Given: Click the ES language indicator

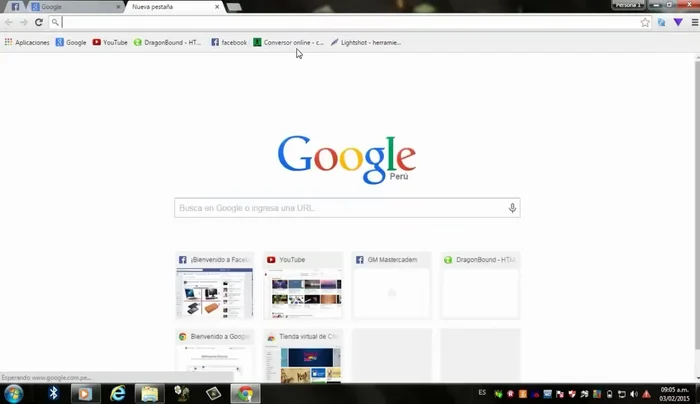Looking at the screenshot, I should (482, 393).
